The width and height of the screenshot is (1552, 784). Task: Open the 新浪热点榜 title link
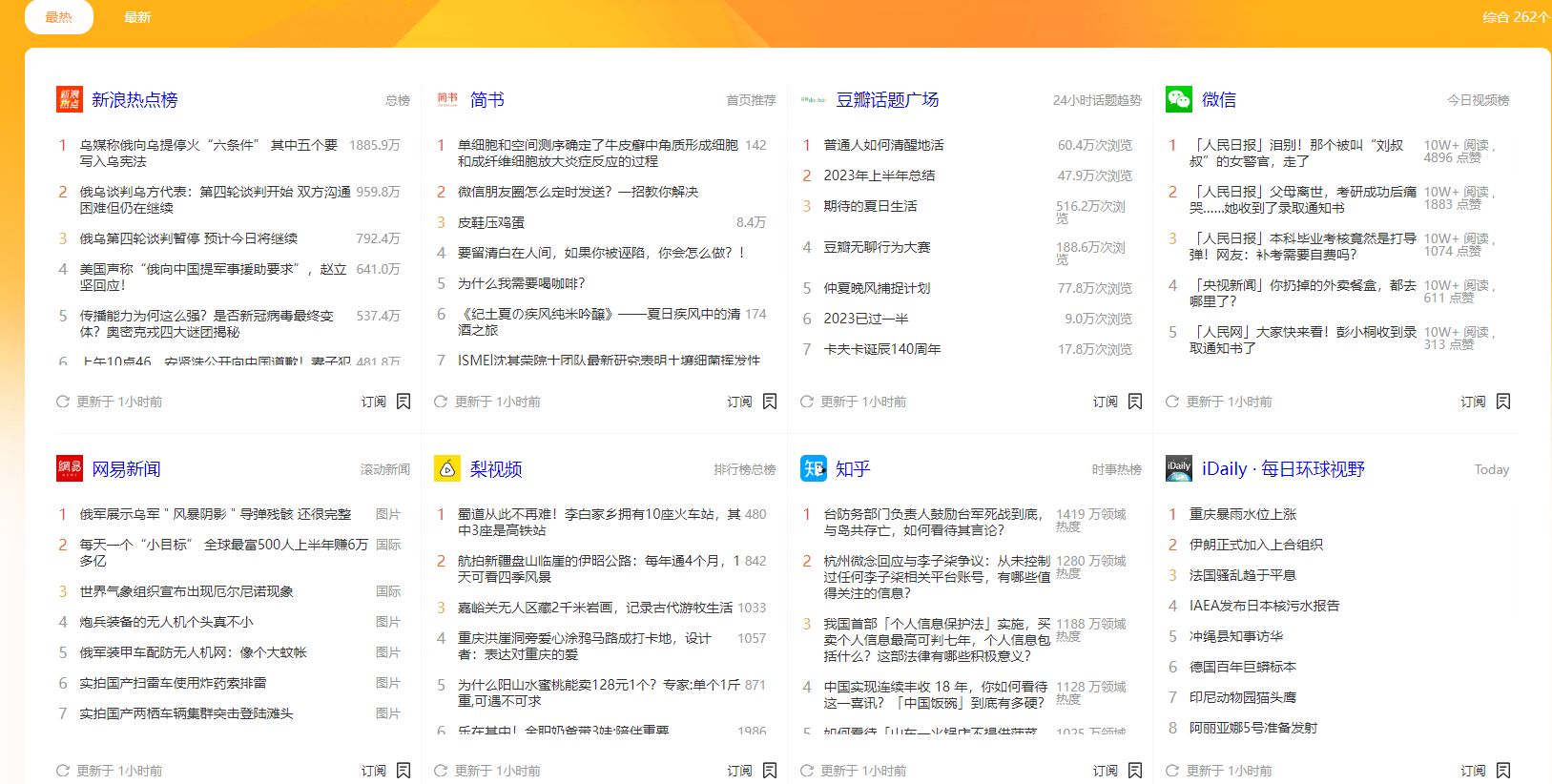click(x=135, y=100)
